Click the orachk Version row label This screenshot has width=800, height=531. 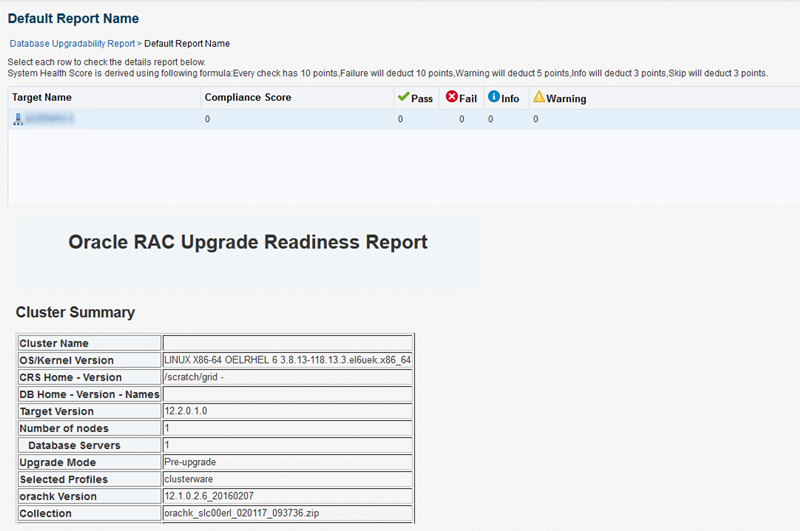click(x=90, y=496)
